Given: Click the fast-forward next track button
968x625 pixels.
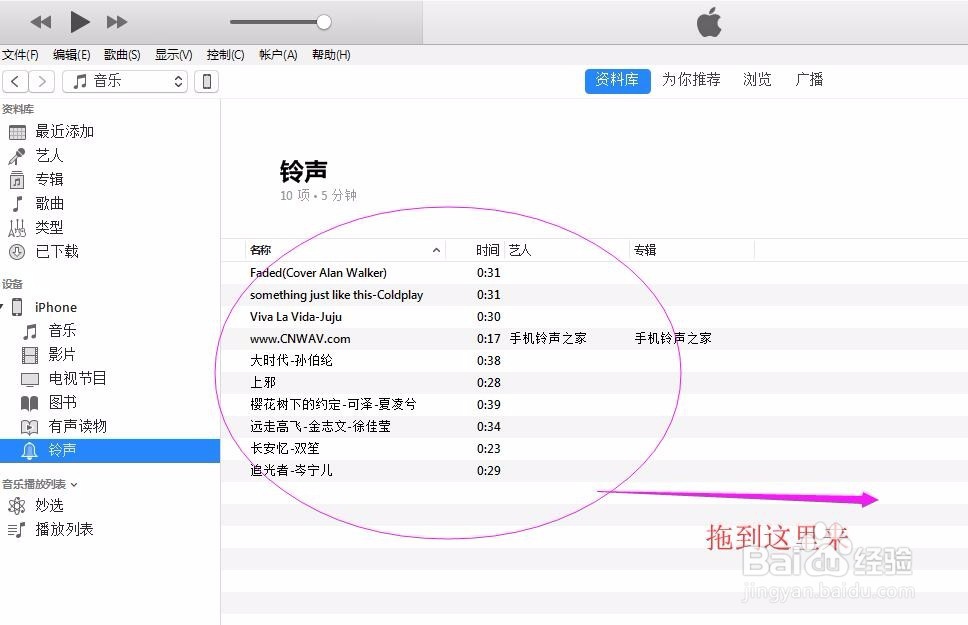Looking at the screenshot, I should point(117,22).
